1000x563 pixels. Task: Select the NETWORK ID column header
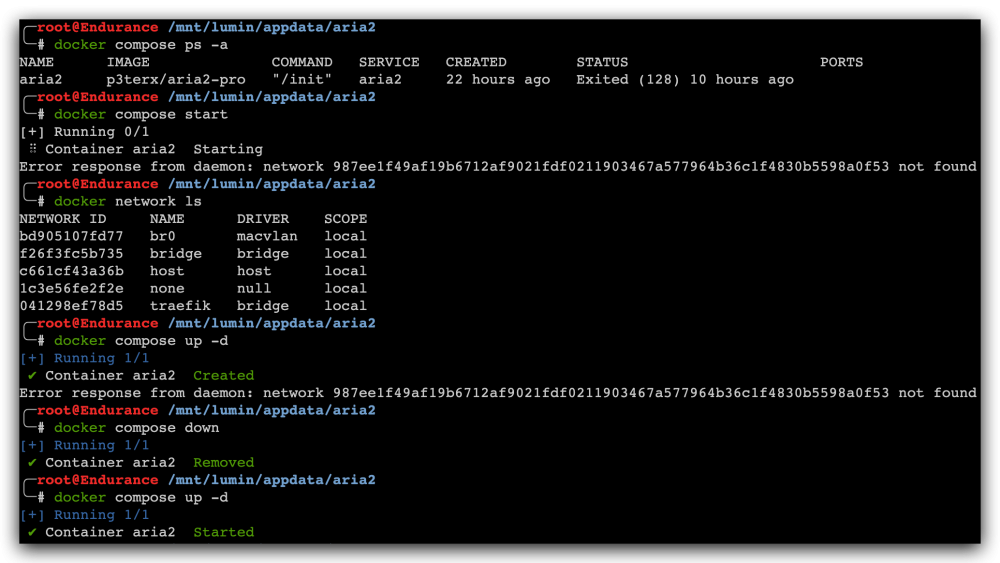pos(62,219)
